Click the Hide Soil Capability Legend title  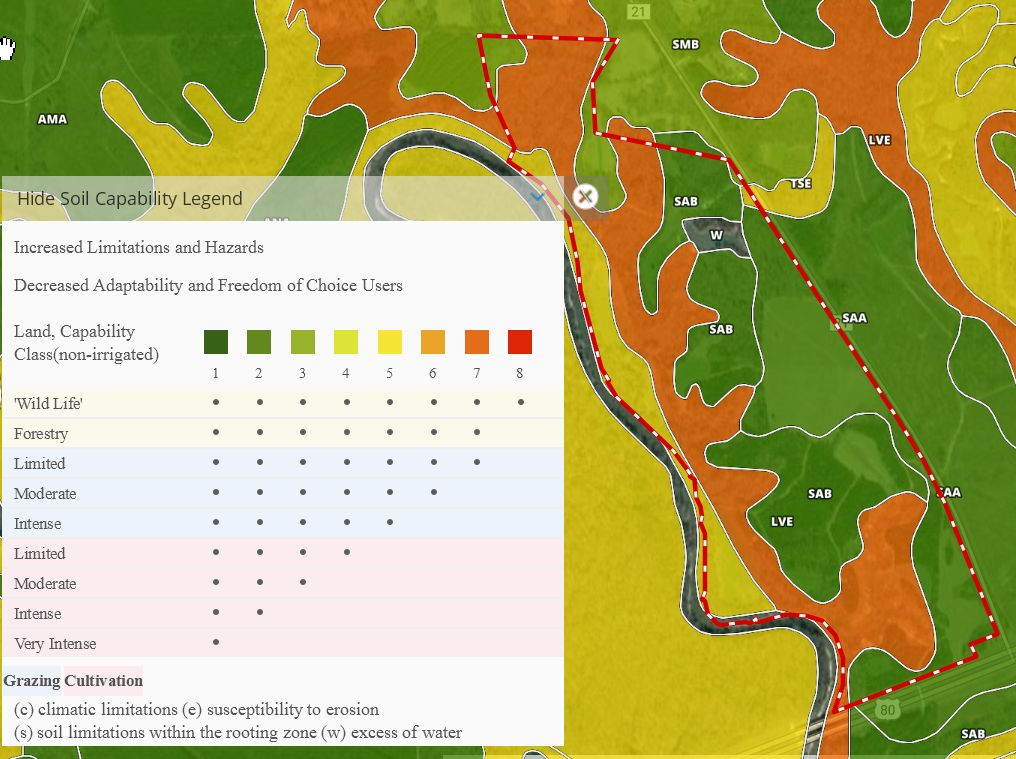[x=130, y=198]
